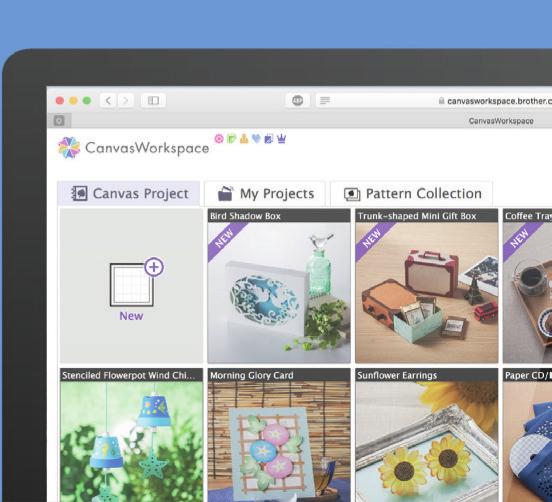The width and height of the screenshot is (552, 502).
Task: Click the Canvas Project notebook icon
Action: [x=80, y=193]
